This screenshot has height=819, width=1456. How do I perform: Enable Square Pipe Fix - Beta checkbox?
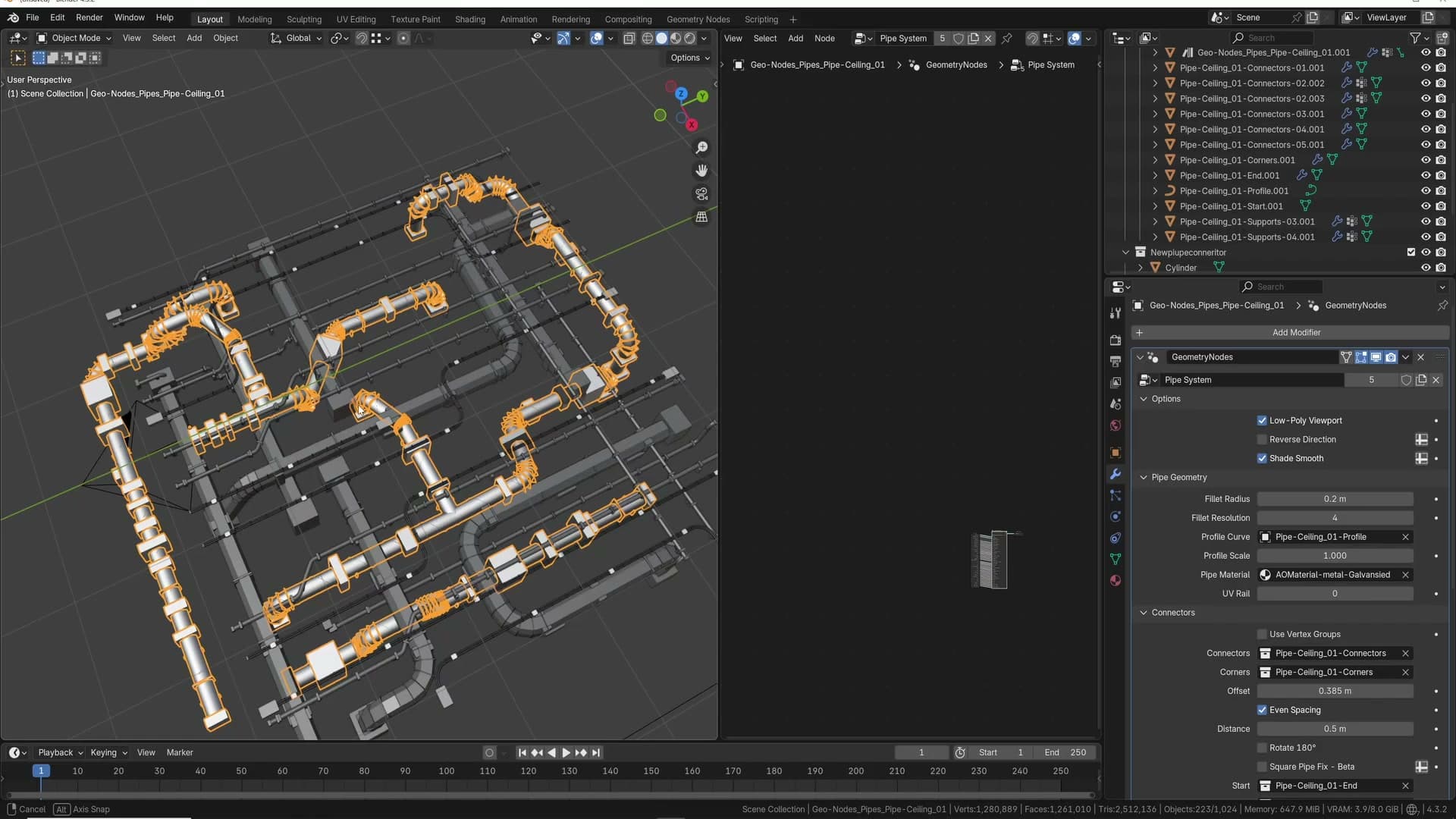pos(1262,767)
